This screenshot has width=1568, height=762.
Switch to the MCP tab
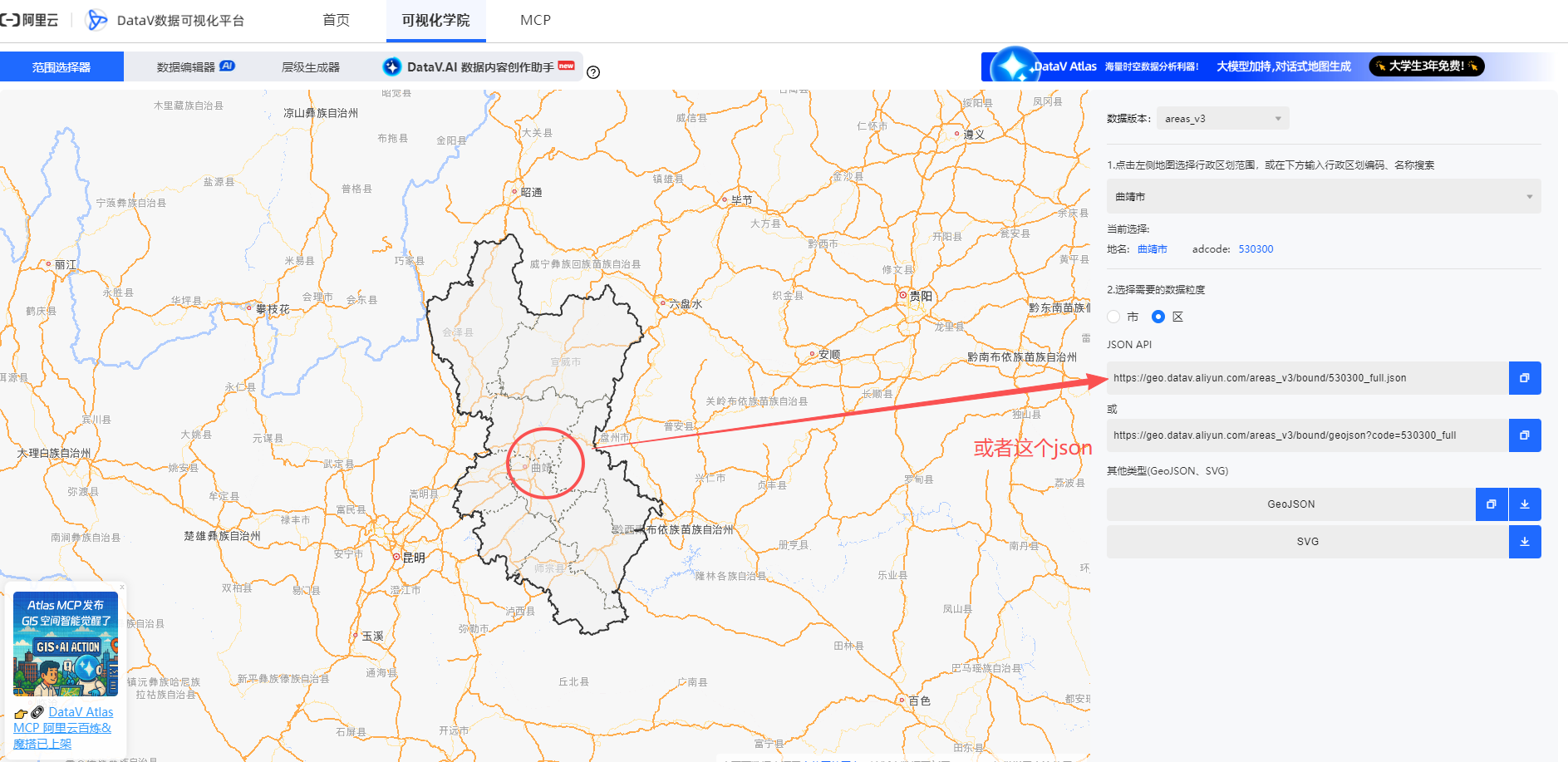point(535,20)
